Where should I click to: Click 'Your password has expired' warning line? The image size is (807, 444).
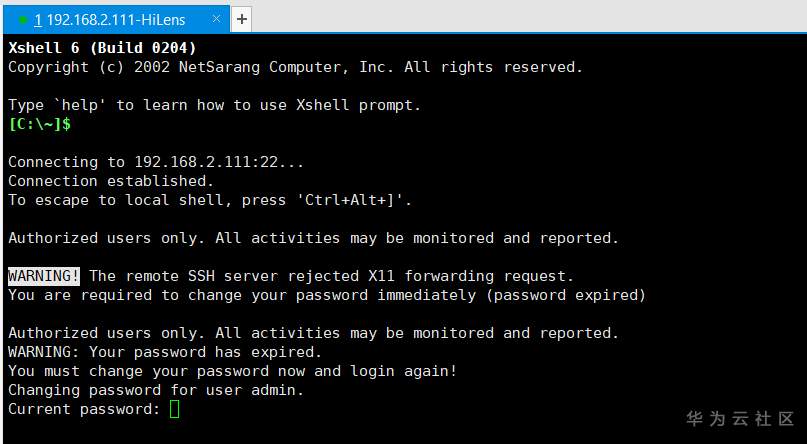[165, 352]
